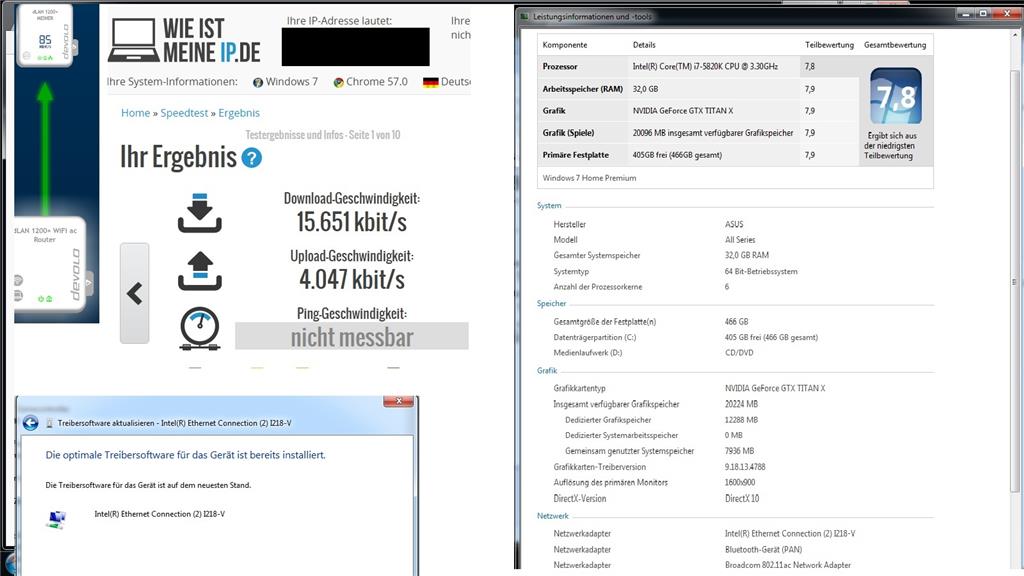The width and height of the screenshot is (1024, 576).
Task: Click the Dedizierter Grafikspeicher 12288 MB value
Action: click(x=741, y=420)
